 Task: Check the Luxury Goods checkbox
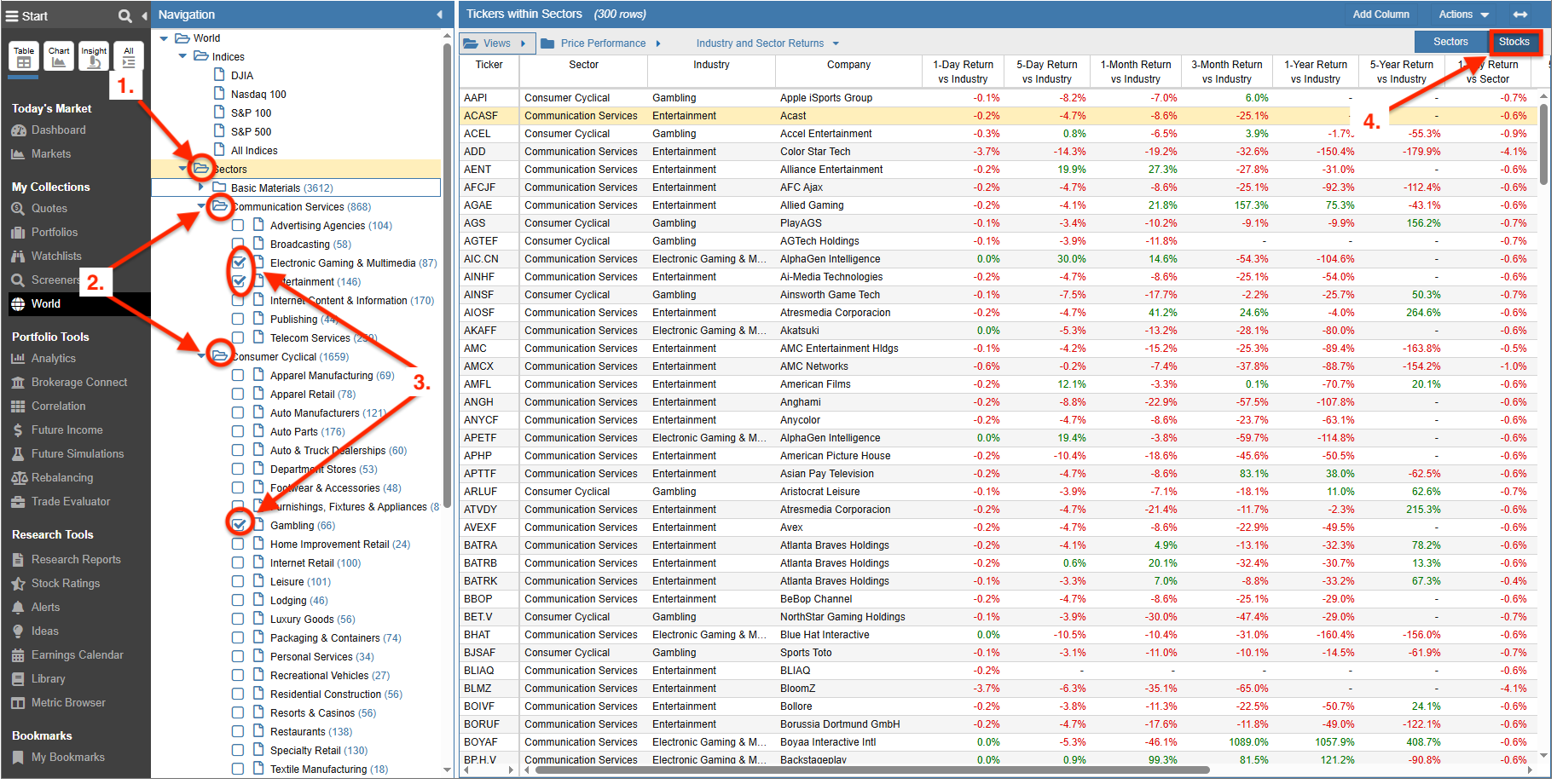(238, 620)
